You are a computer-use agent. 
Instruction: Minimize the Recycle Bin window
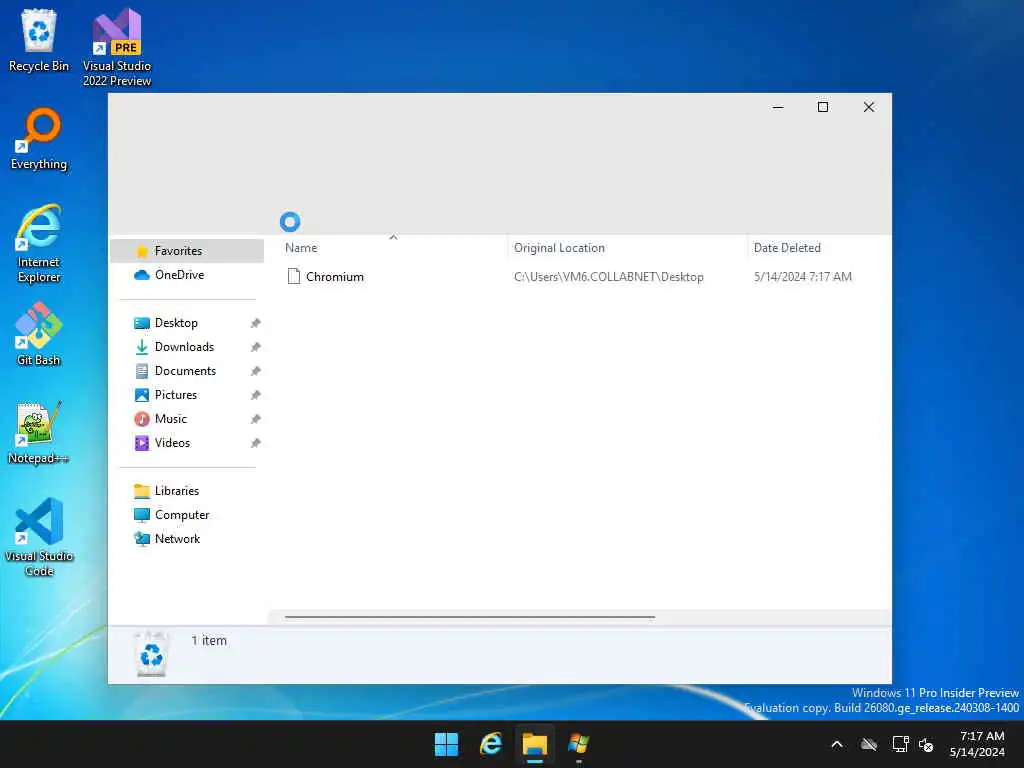point(778,107)
